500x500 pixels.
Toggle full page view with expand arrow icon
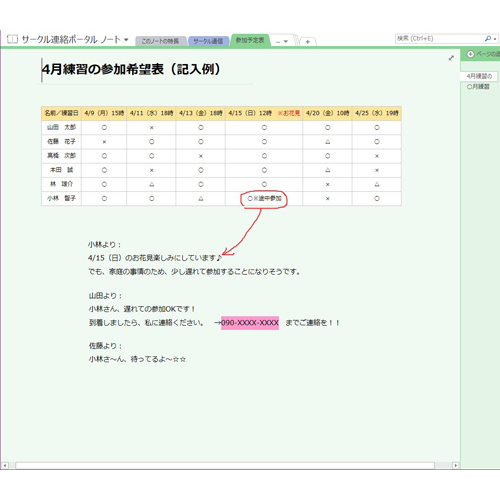point(451,58)
